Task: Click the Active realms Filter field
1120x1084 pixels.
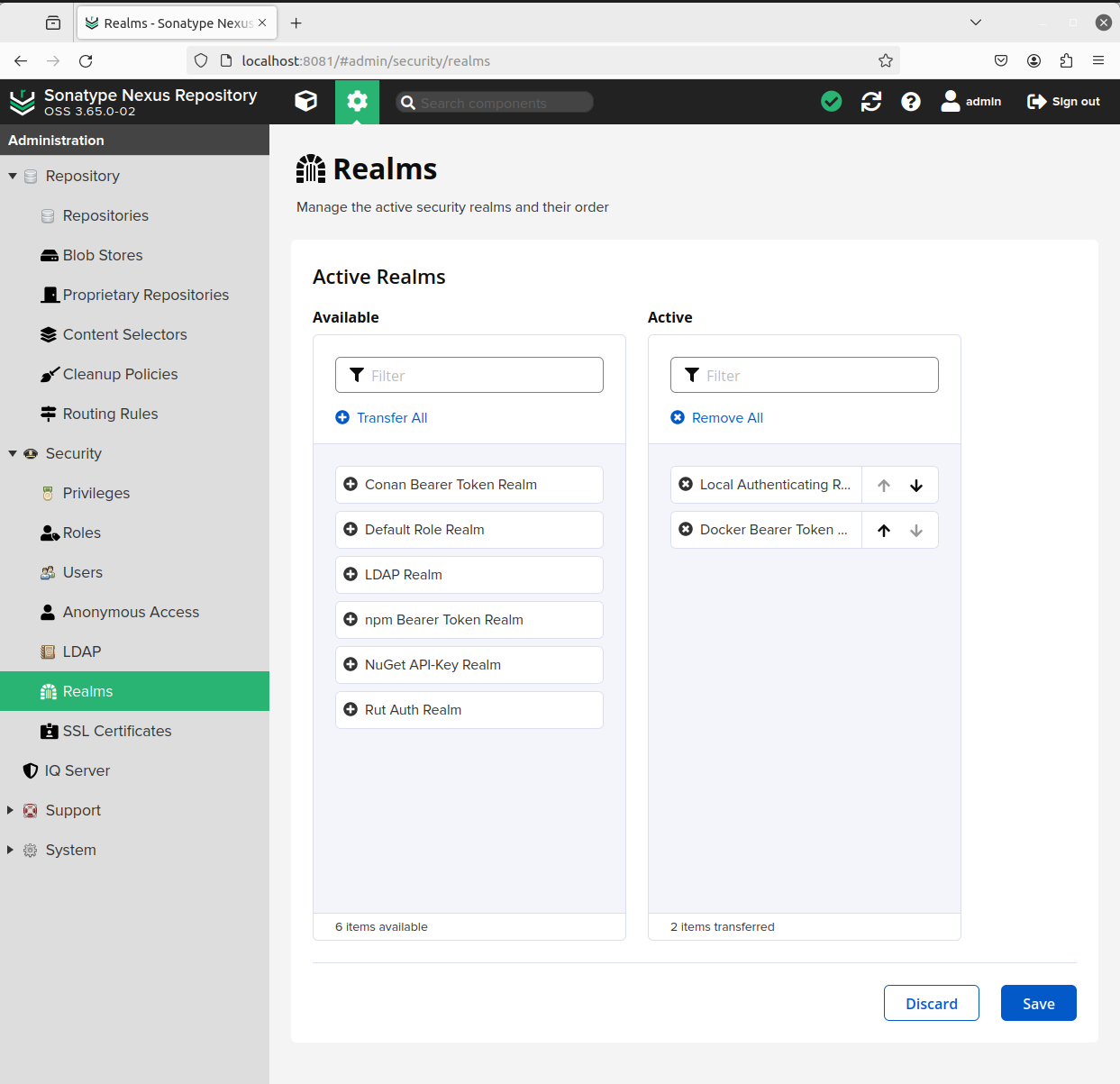Action: pyautogui.click(x=805, y=375)
